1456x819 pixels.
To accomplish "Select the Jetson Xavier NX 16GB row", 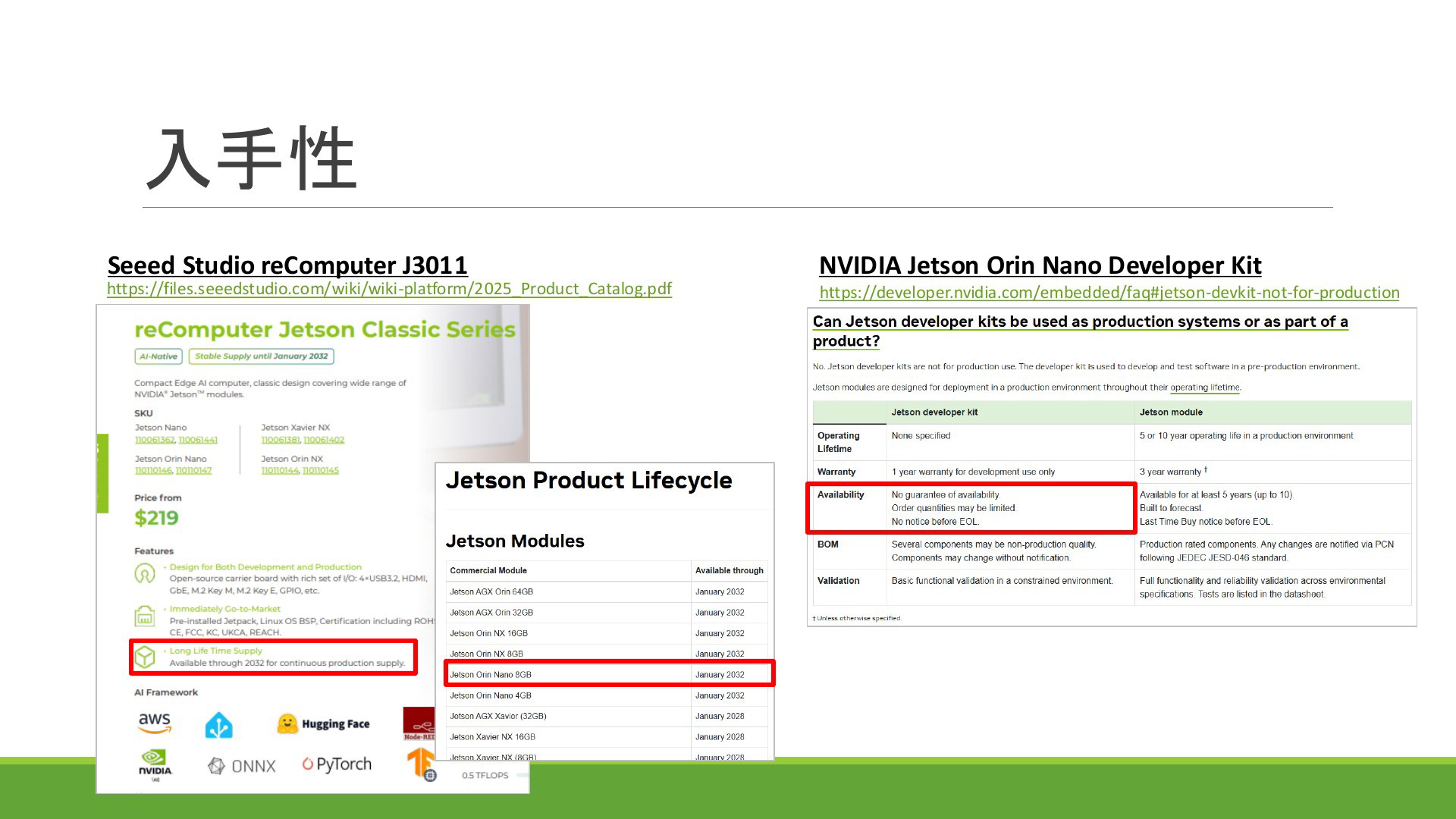I will coord(607,737).
